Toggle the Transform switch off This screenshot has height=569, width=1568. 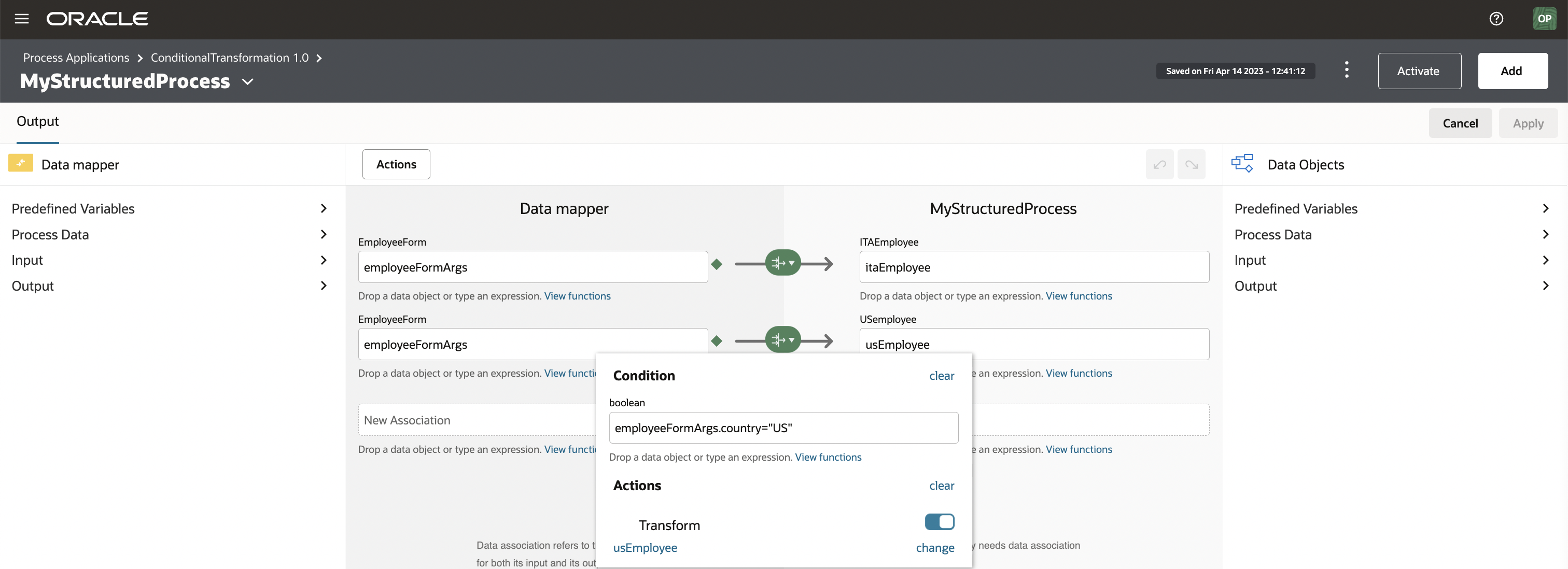click(939, 521)
